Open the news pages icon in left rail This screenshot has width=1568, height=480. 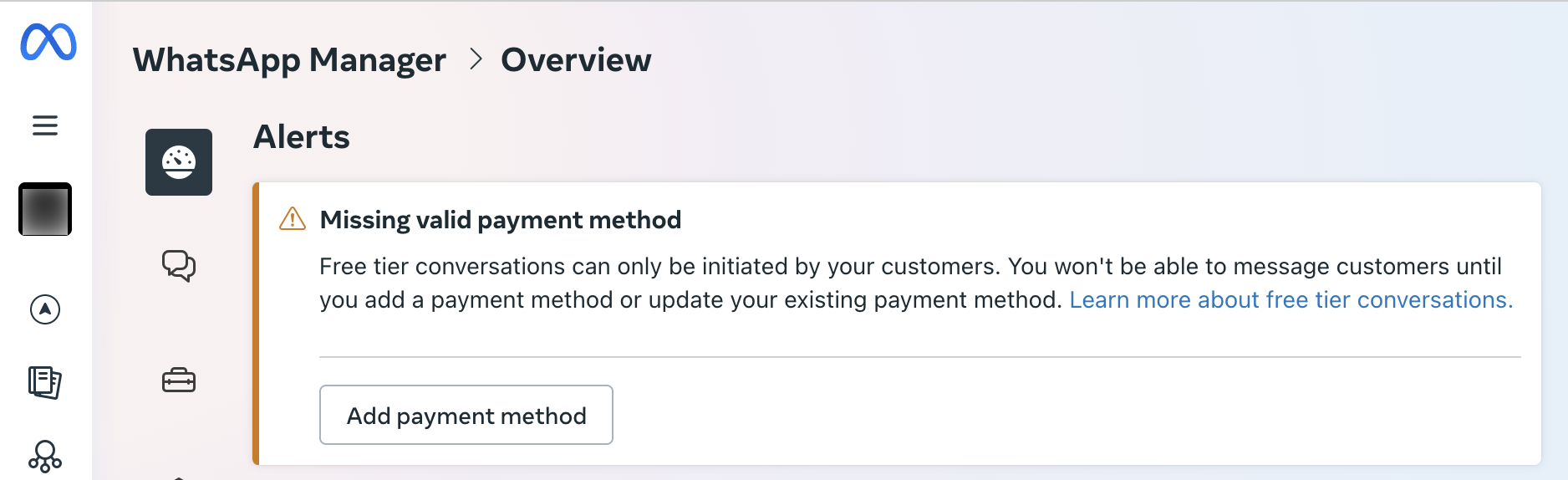click(45, 382)
